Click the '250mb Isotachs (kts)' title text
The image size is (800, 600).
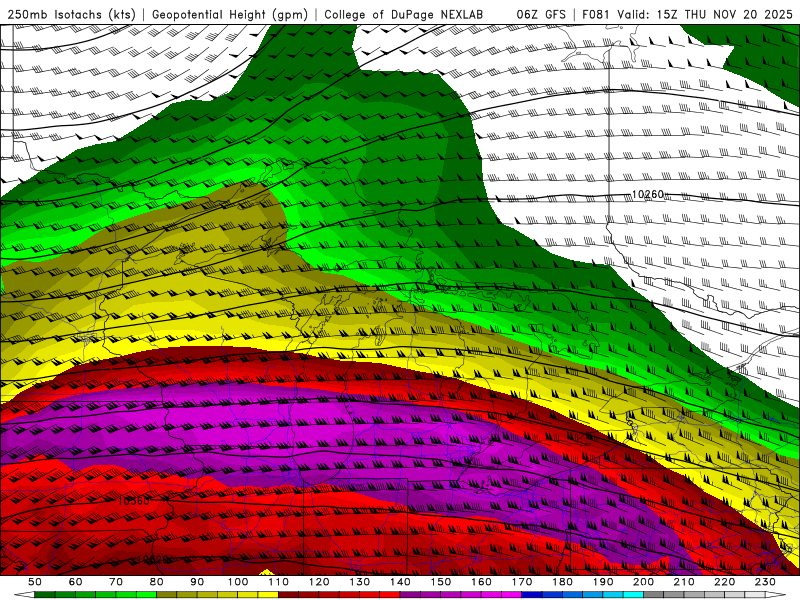(x=71, y=14)
